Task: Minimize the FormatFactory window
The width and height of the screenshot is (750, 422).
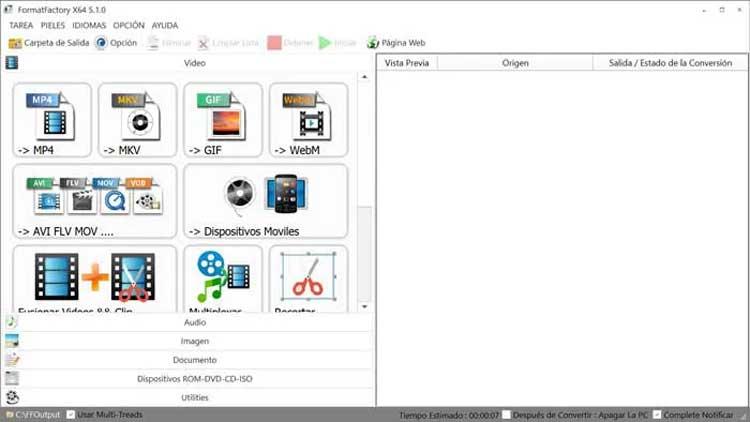Action: click(705, 10)
